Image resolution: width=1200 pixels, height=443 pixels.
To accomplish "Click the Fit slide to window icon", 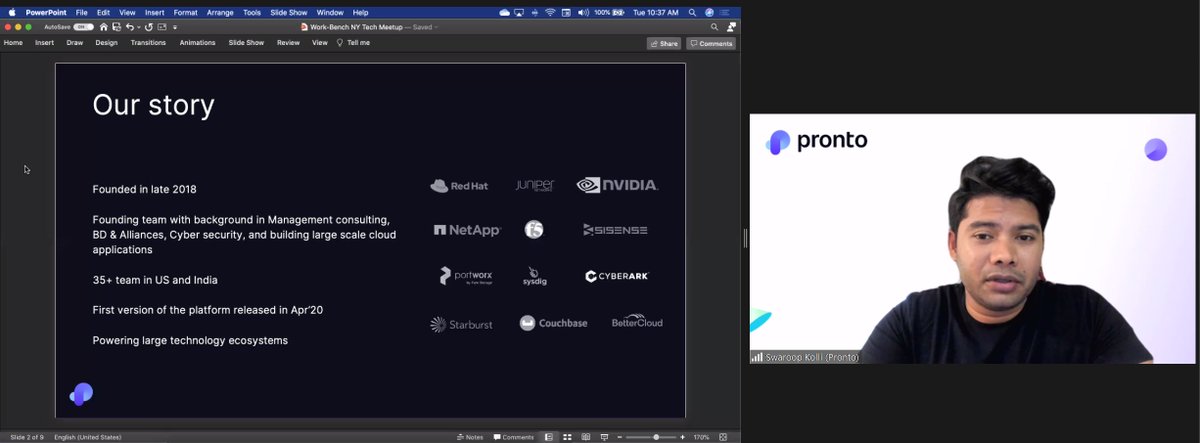I will 723,437.
